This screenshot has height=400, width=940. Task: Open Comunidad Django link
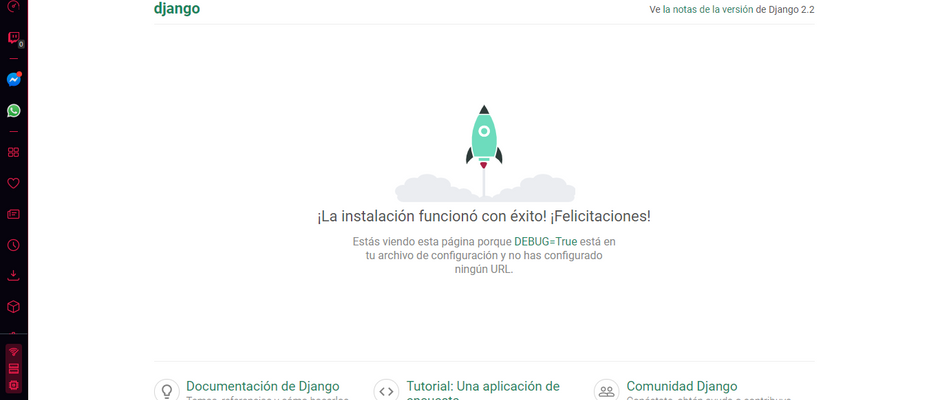682,386
